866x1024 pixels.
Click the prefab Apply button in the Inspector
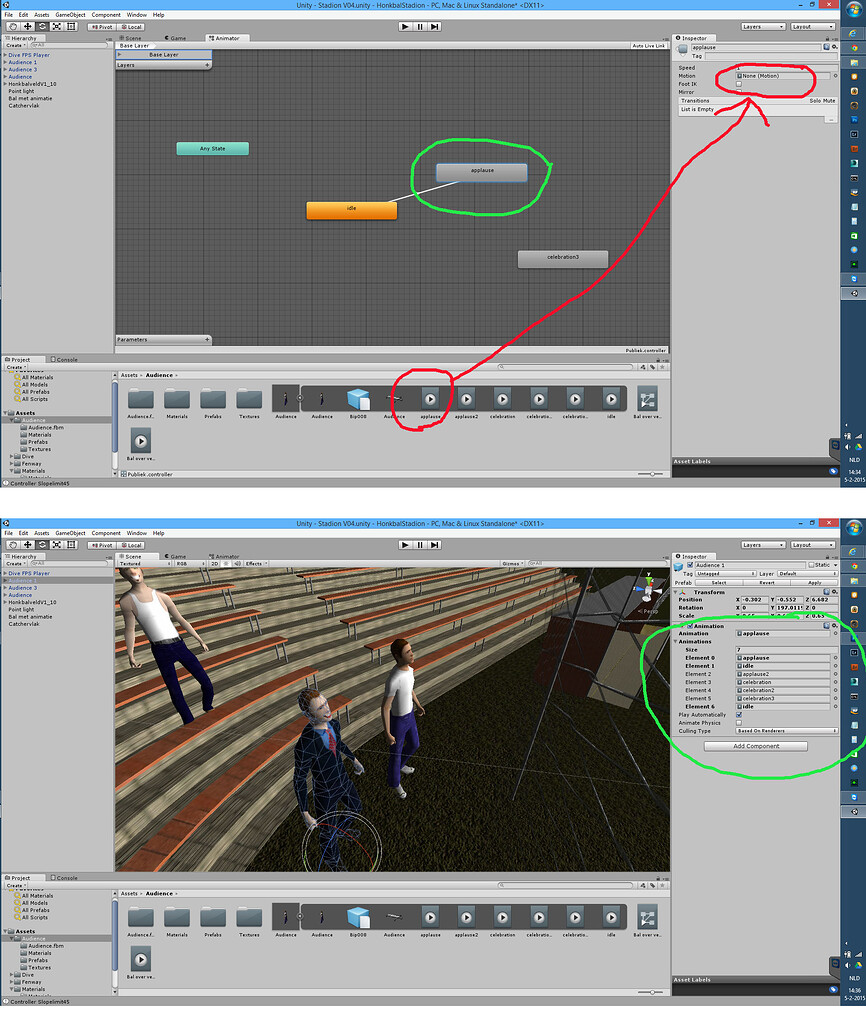(815, 583)
